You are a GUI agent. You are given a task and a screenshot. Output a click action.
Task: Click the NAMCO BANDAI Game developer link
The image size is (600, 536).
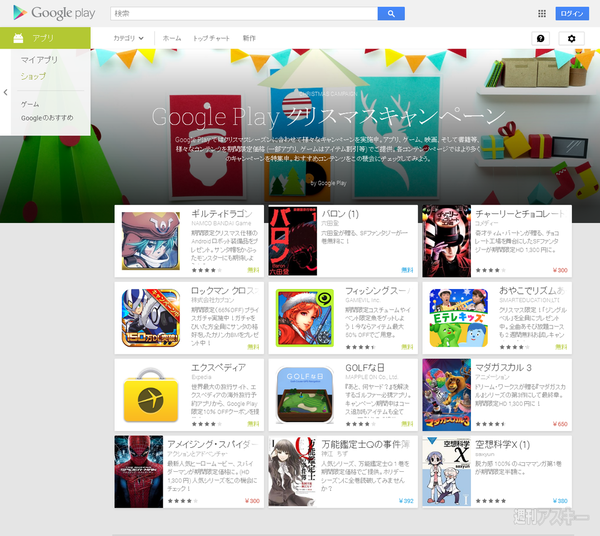(x=221, y=223)
